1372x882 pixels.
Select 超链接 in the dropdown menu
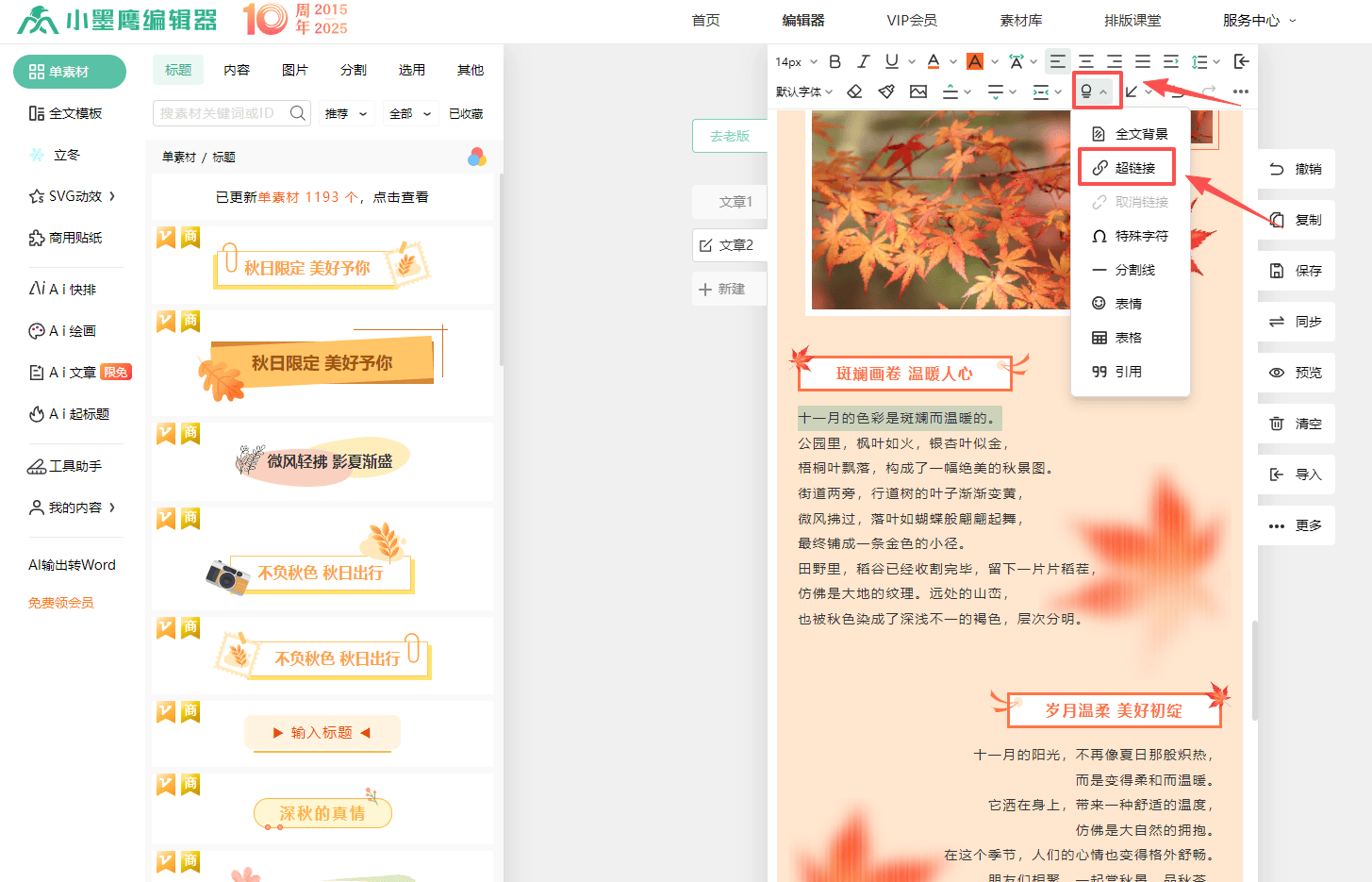click(x=1126, y=168)
